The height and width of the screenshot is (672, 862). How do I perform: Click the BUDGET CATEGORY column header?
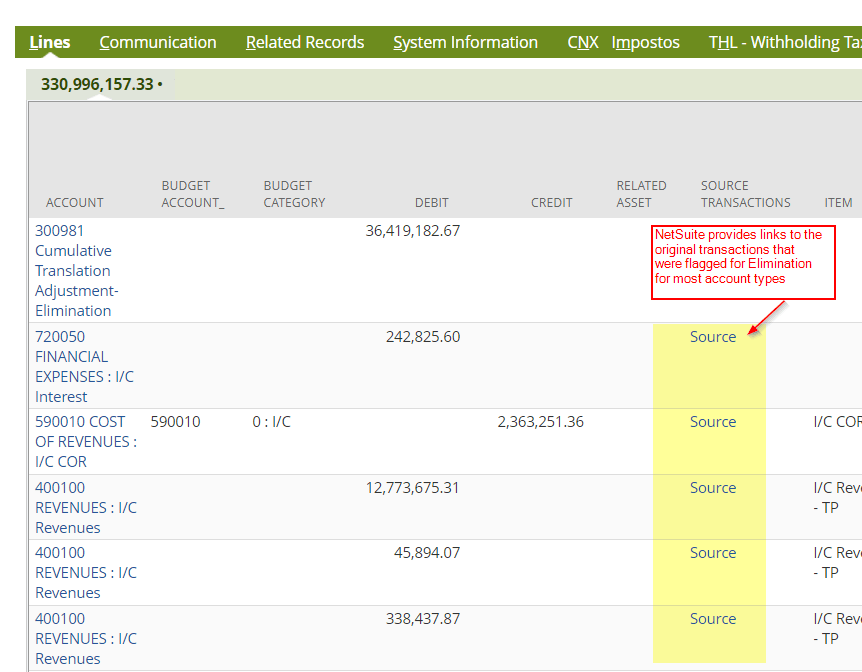point(294,194)
